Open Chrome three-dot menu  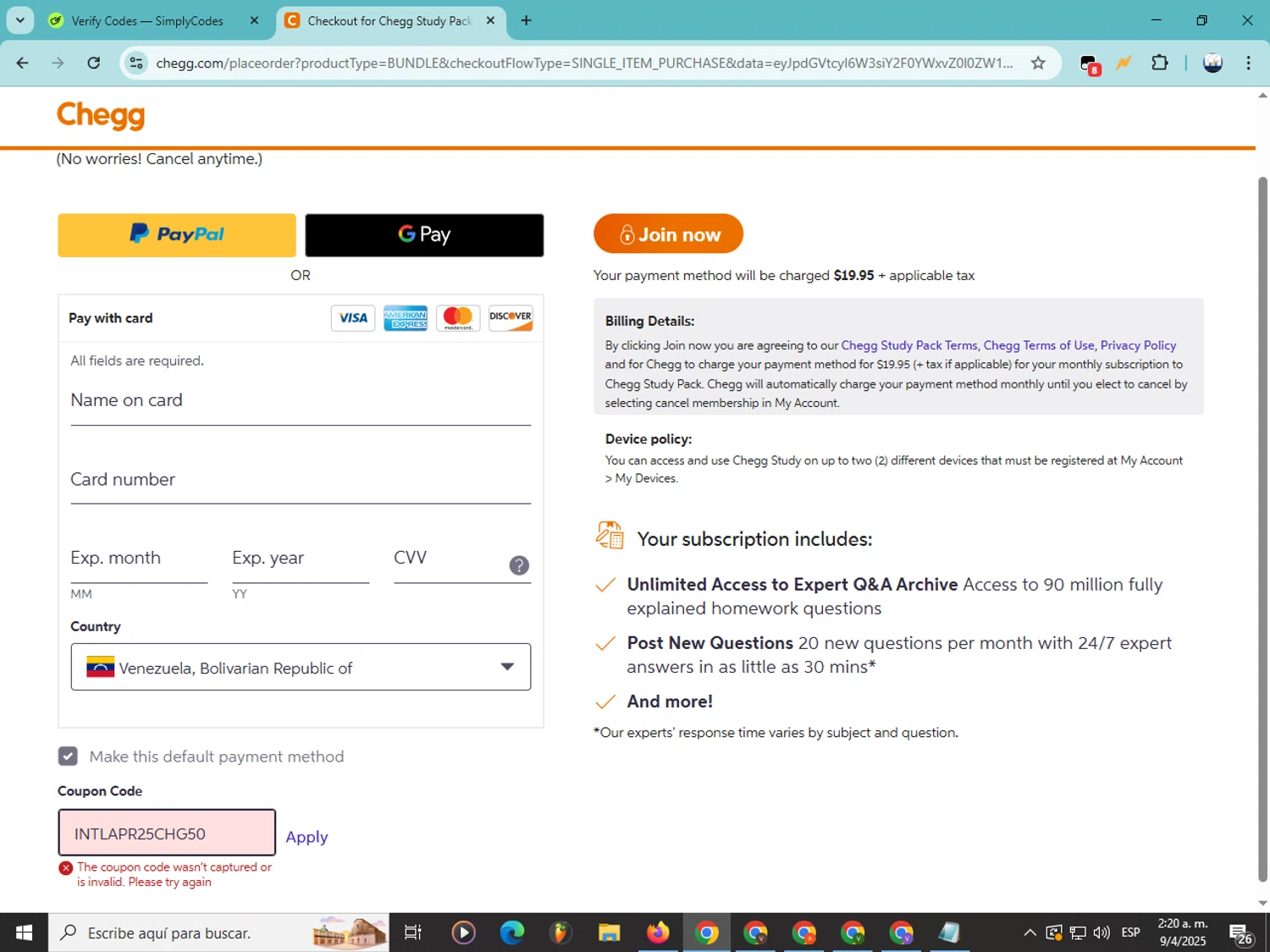1248,63
